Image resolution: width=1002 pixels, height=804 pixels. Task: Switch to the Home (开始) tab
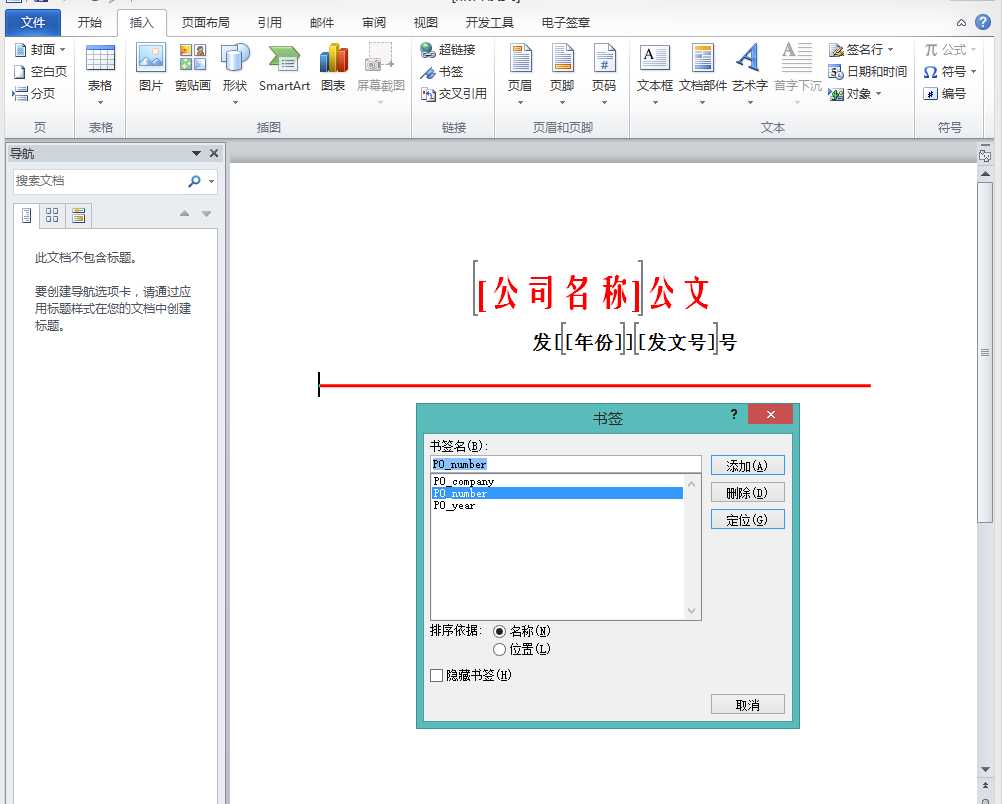click(89, 22)
